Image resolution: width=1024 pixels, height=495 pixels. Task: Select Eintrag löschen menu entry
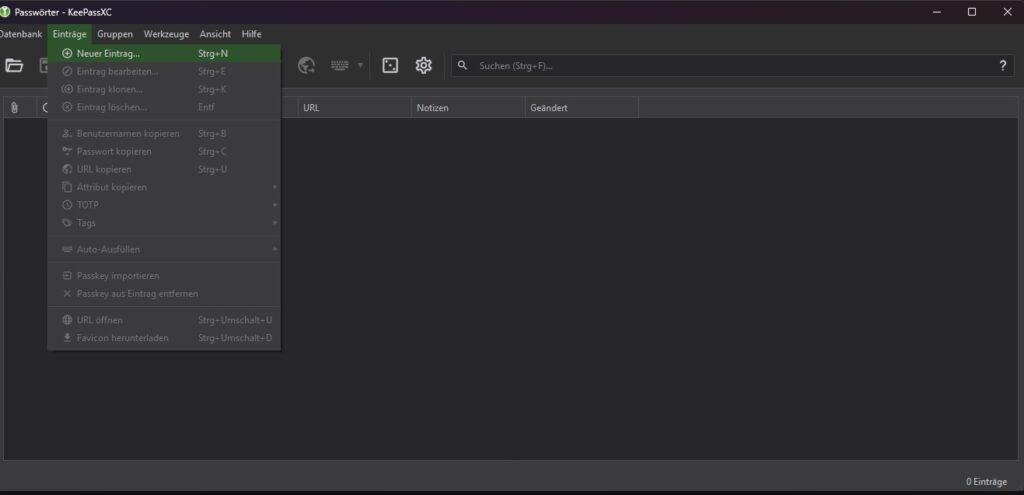point(165,107)
